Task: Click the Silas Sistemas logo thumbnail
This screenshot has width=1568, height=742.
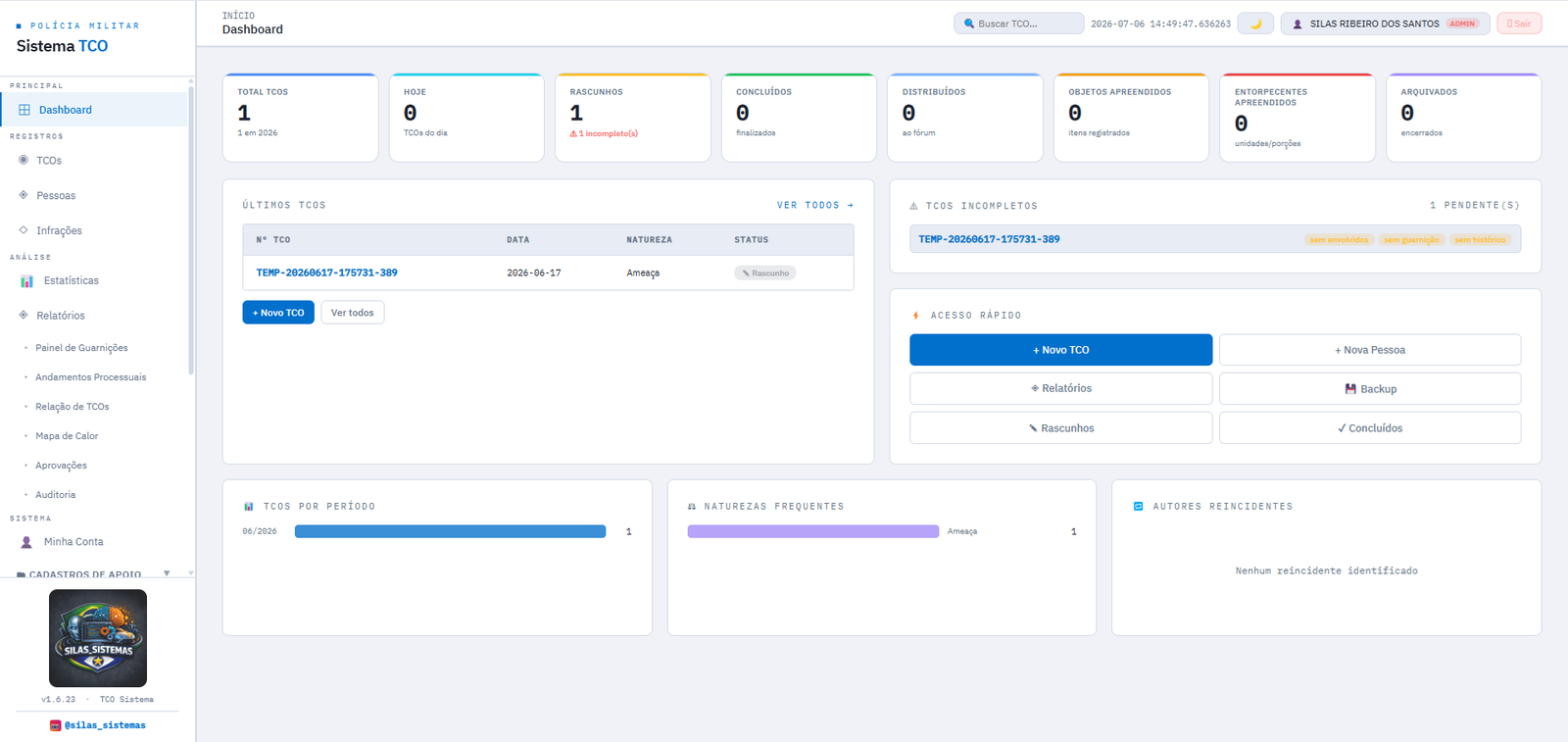Action: coord(98,638)
